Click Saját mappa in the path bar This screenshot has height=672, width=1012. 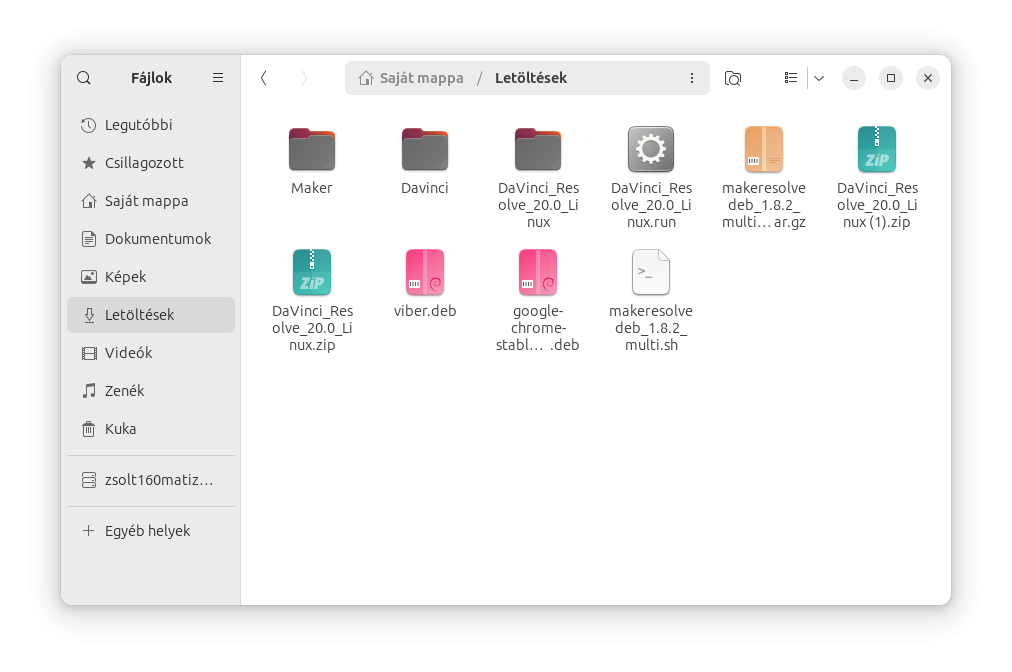point(420,78)
